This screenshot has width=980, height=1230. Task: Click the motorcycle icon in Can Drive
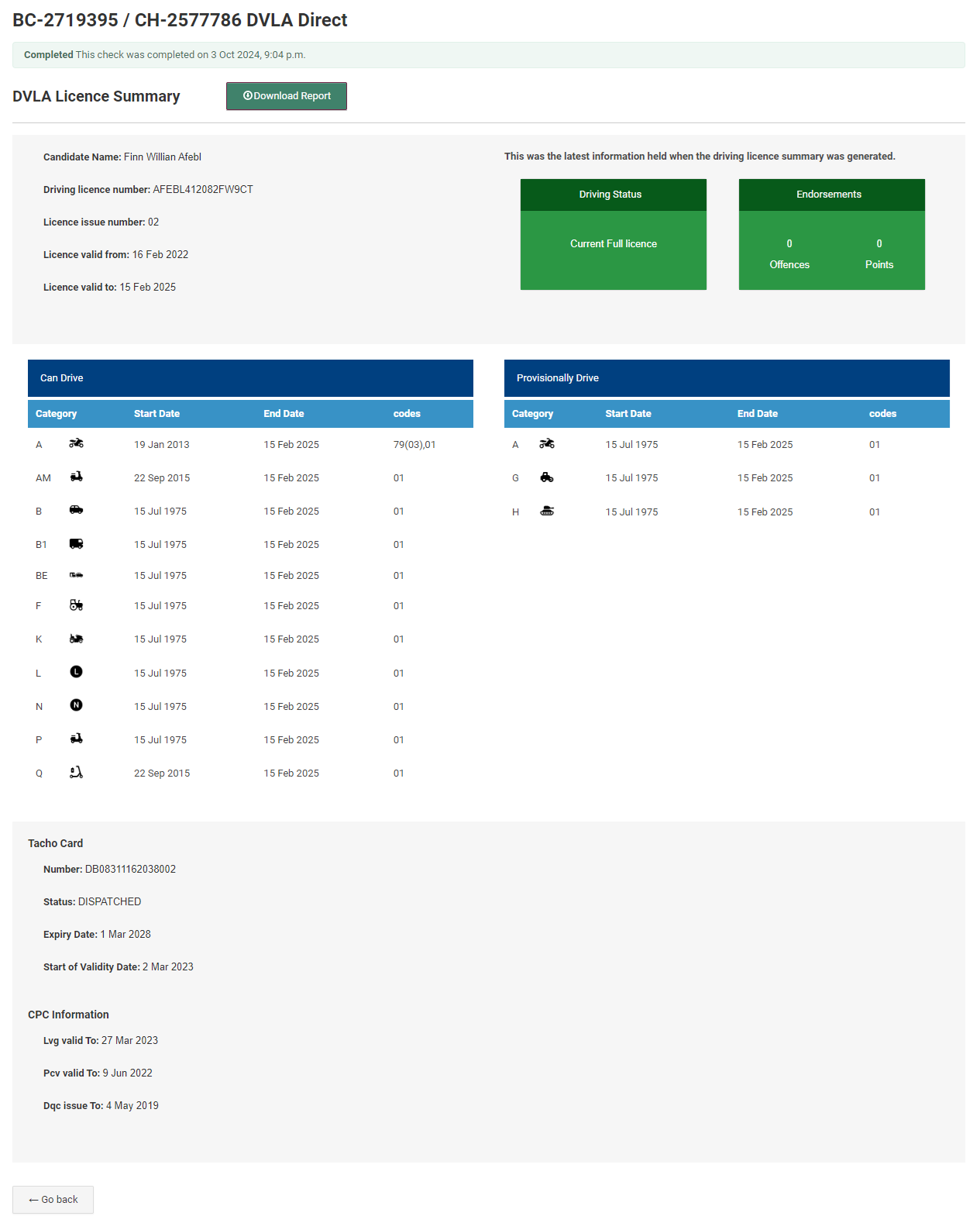(76, 444)
